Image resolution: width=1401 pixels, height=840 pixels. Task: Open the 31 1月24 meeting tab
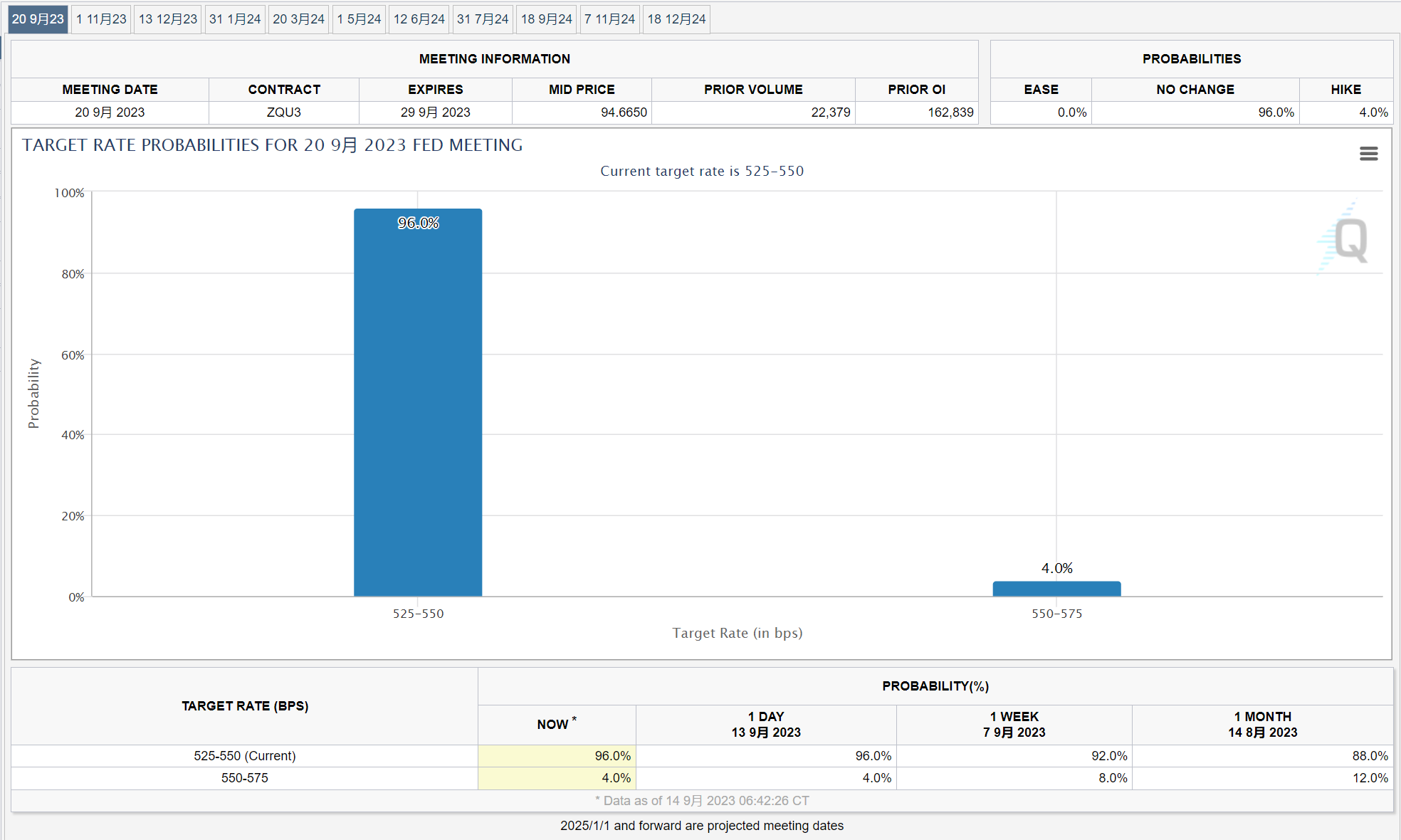[235, 19]
